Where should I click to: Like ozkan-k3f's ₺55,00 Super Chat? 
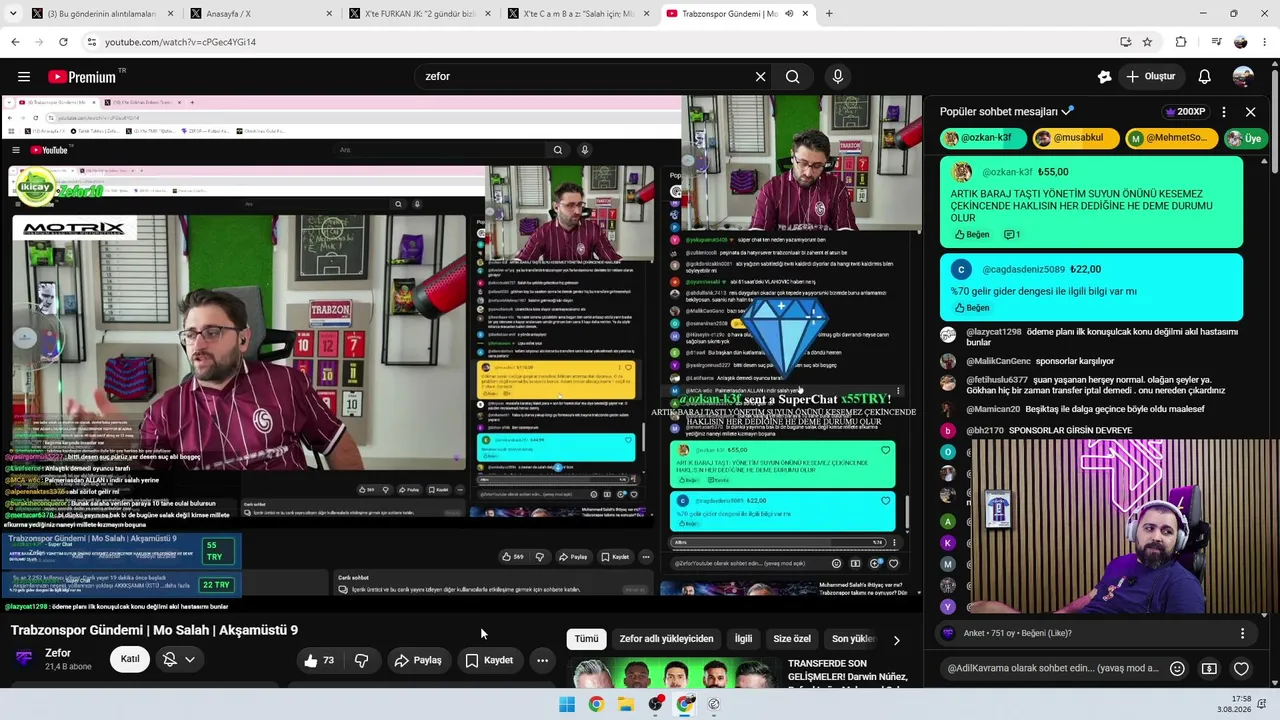click(972, 235)
